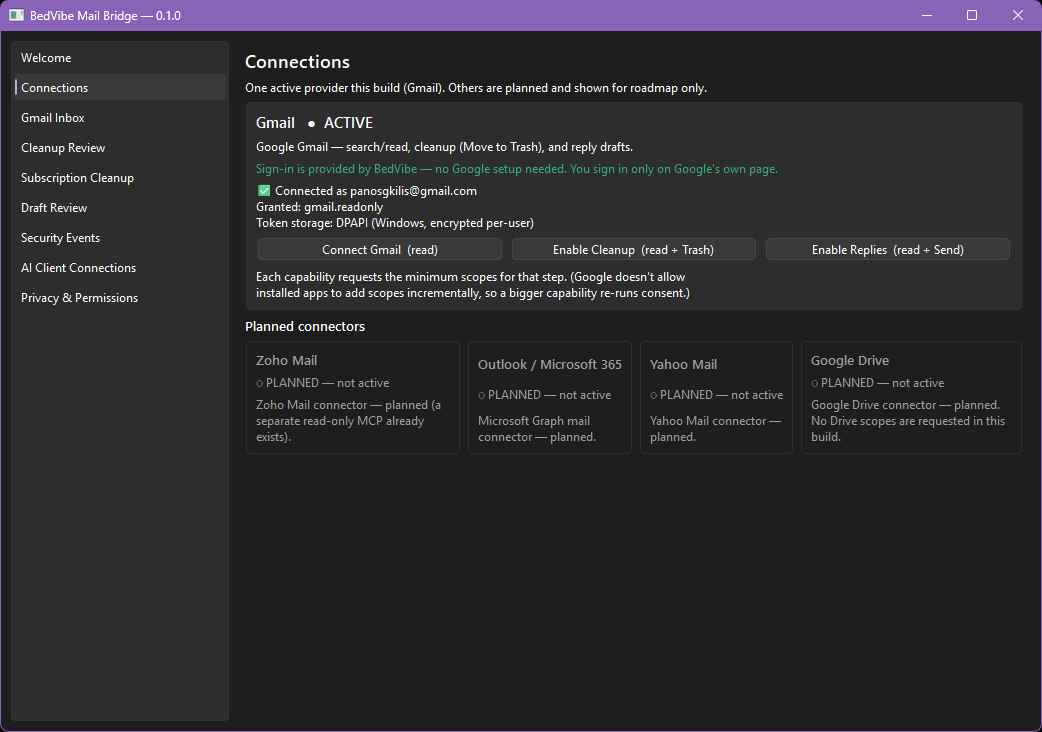This screenshot has width=1042, height=732.
Task: Select the Yahoo Mail connector title
Action: [683, 364]
